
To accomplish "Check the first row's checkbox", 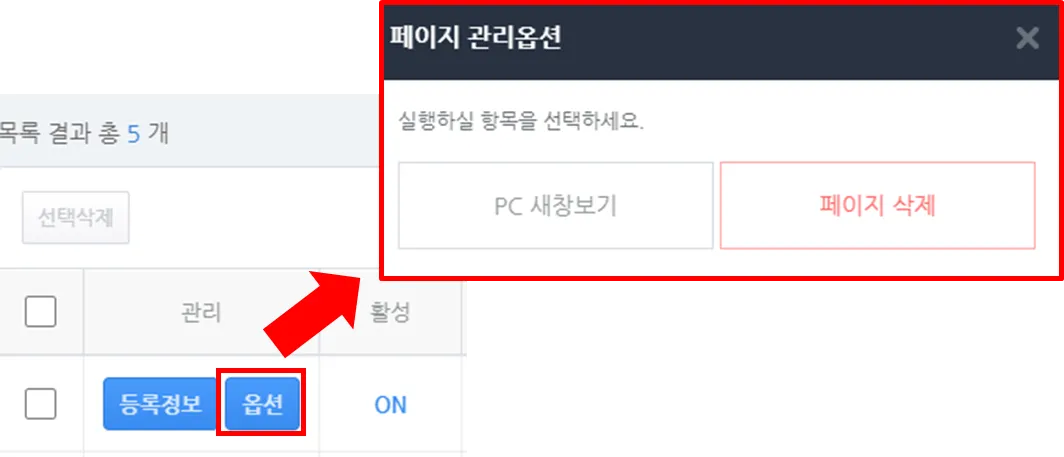I will pyautogui.click(x=41, y=405).
